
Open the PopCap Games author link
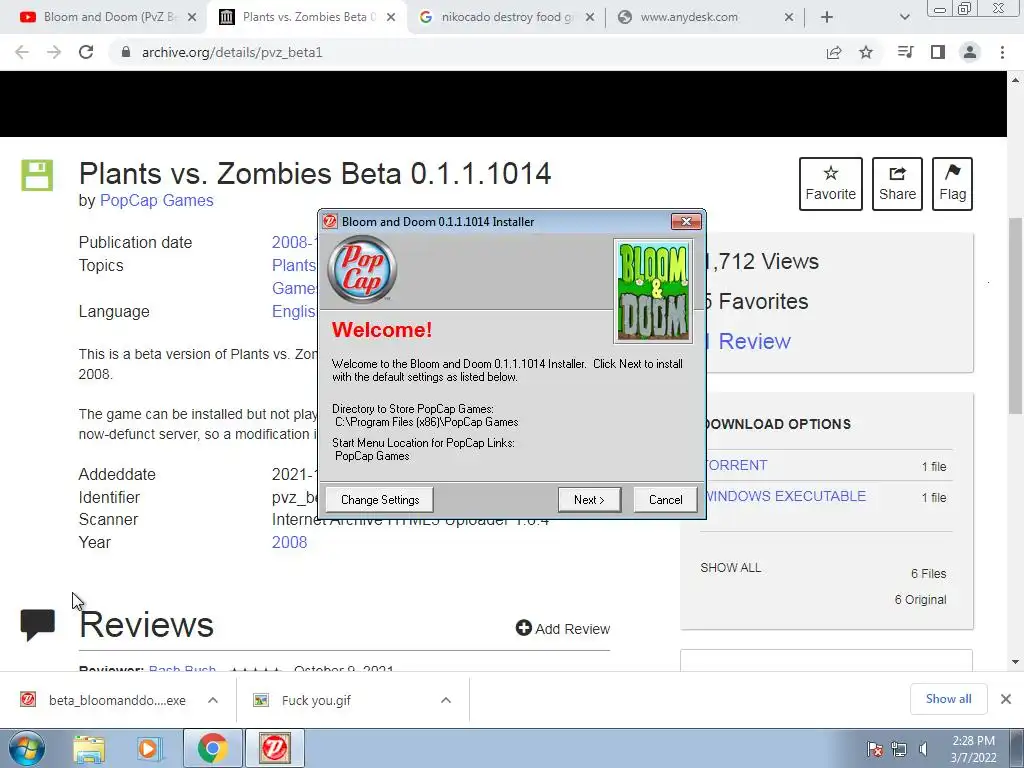coord(156,200)
